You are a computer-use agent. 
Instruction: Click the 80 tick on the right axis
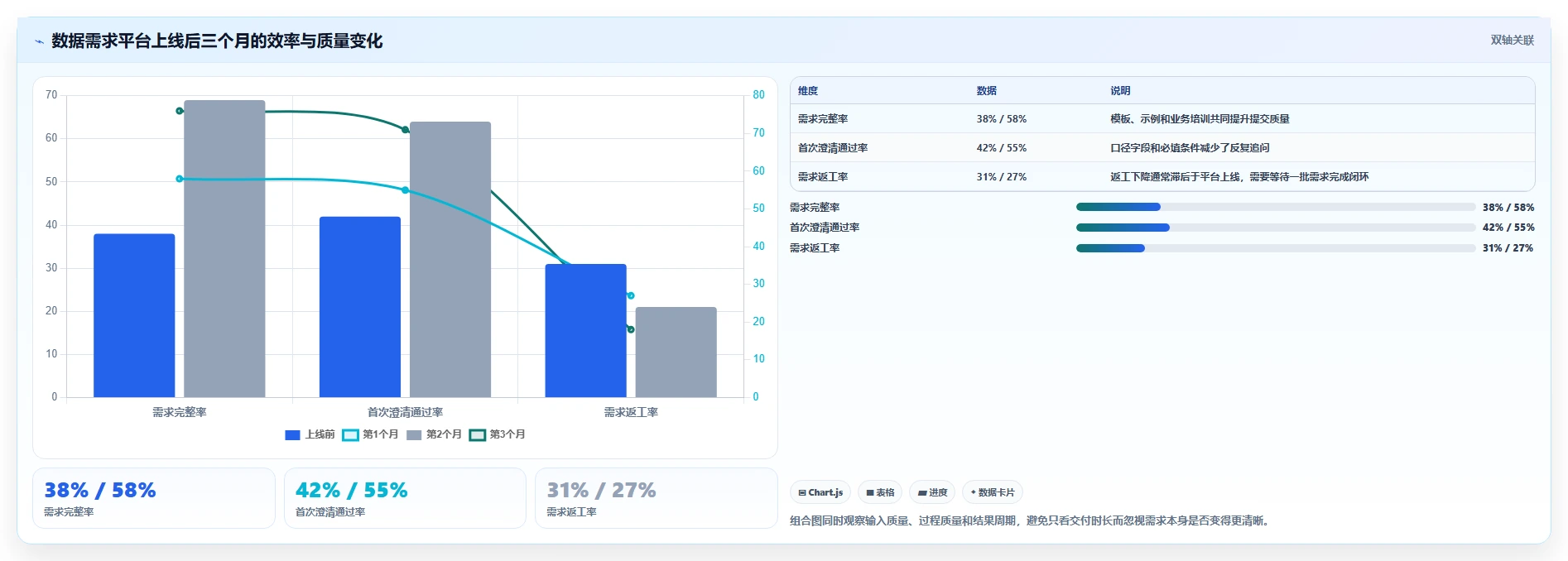(x=758, y=95)
